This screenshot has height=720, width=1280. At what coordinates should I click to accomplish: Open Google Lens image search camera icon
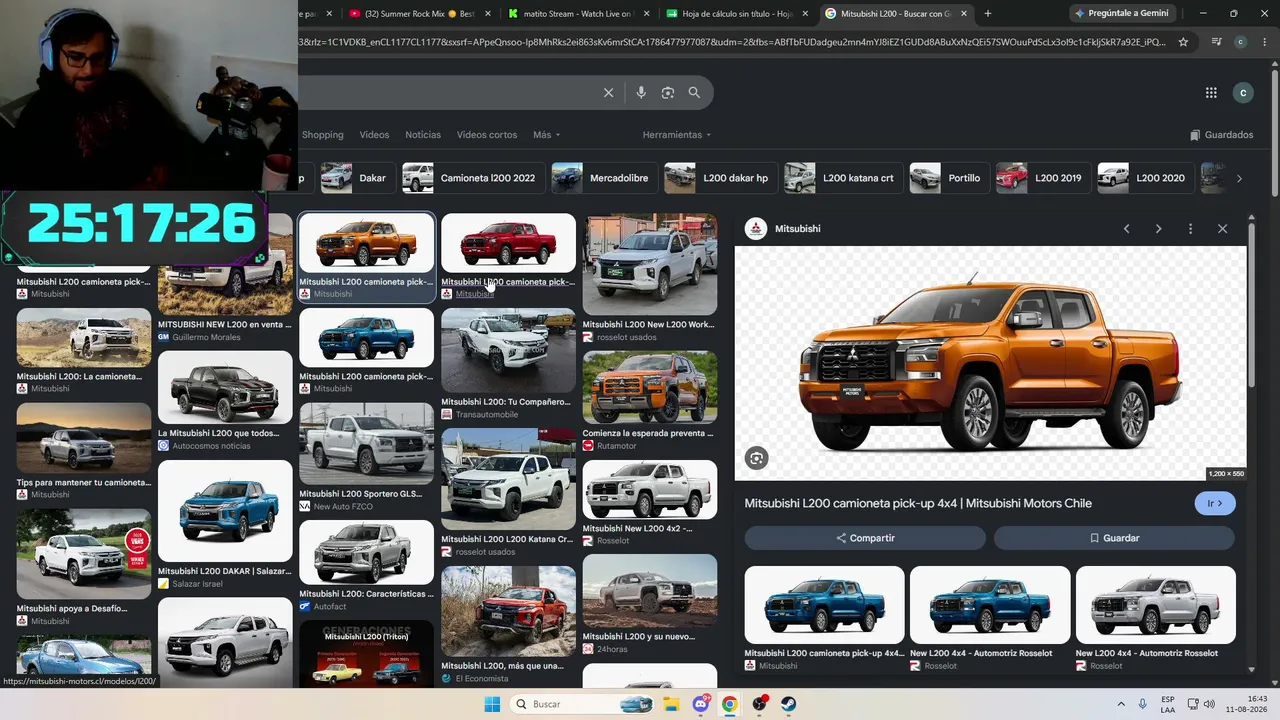coord(668,93)
